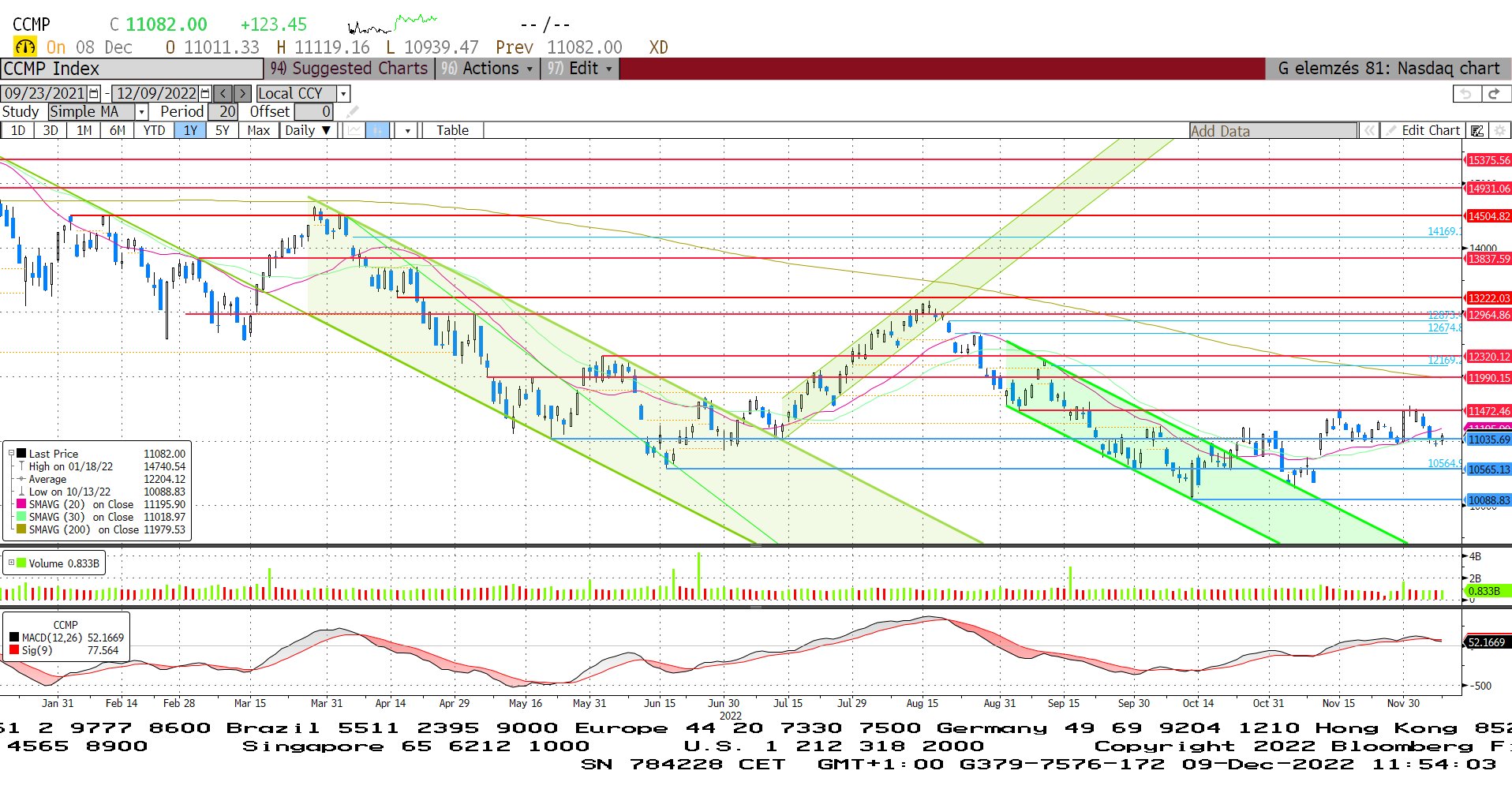Viewport: 1512px width, 808px height.
Task: Click Edit Chart button
Action: pyautogui.click(x=1424, y=131)
